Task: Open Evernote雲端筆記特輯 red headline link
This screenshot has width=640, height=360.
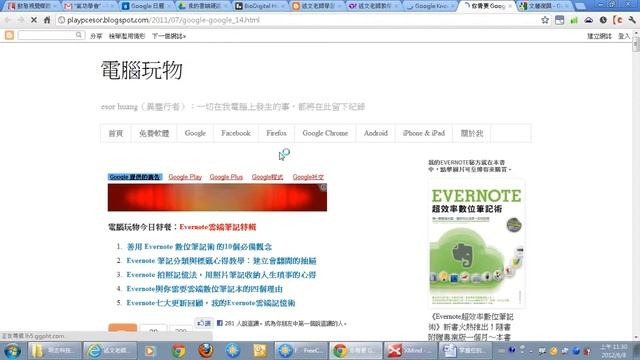Action: click(218, 227)
